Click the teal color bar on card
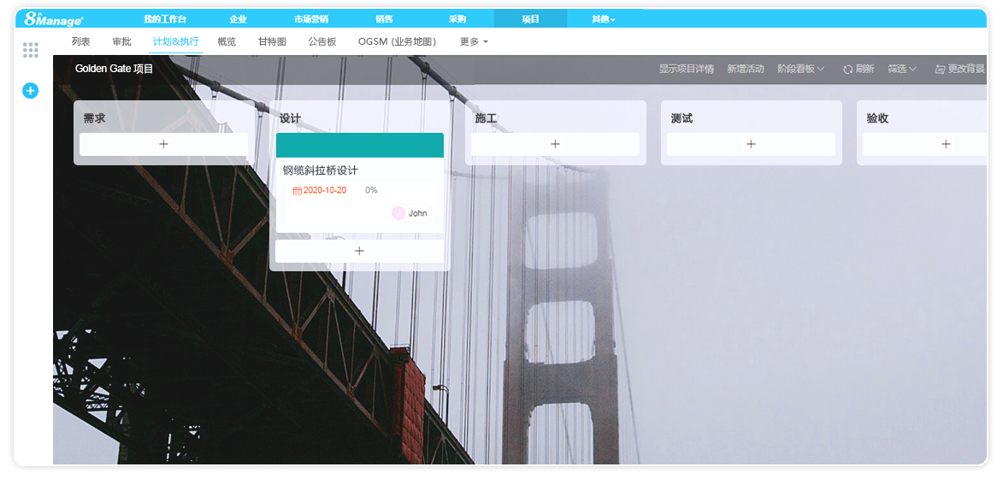 [359, 145]
